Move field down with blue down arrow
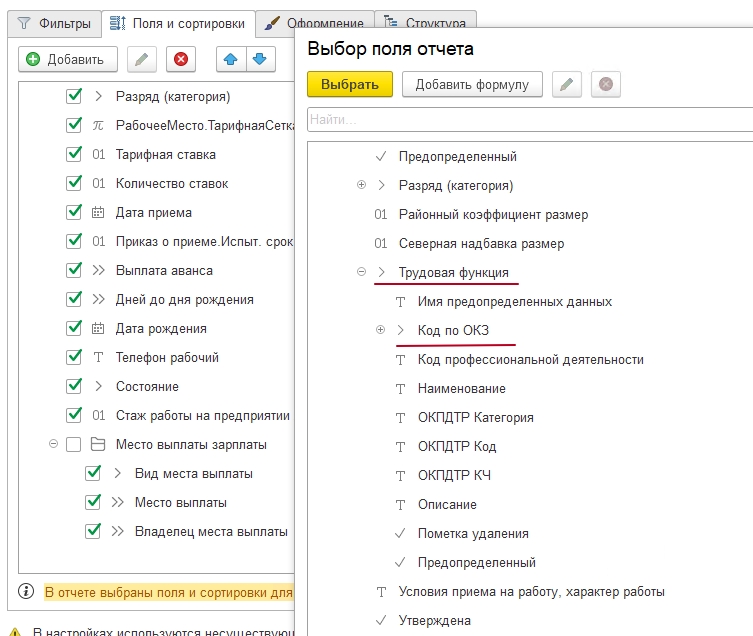The image size is (753, 636). 260,59
